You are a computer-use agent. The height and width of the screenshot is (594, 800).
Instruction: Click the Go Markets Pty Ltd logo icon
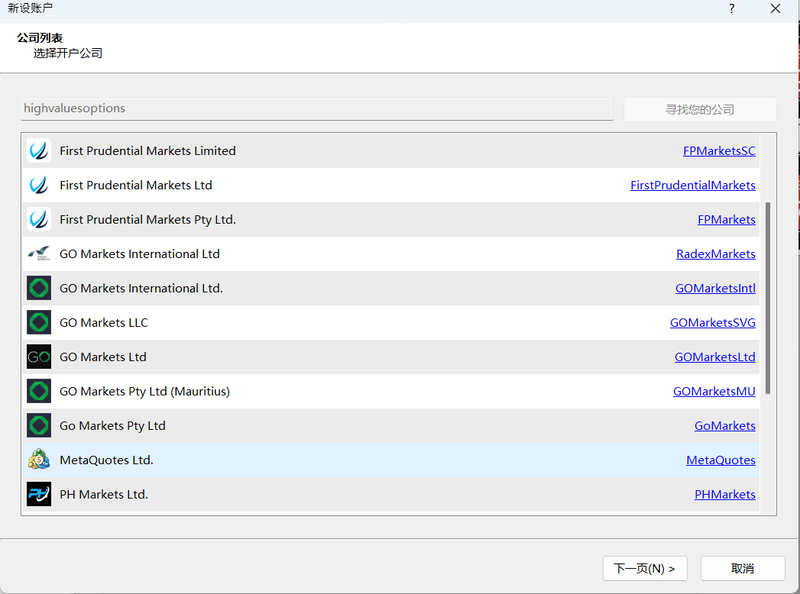tap(39, 426)
